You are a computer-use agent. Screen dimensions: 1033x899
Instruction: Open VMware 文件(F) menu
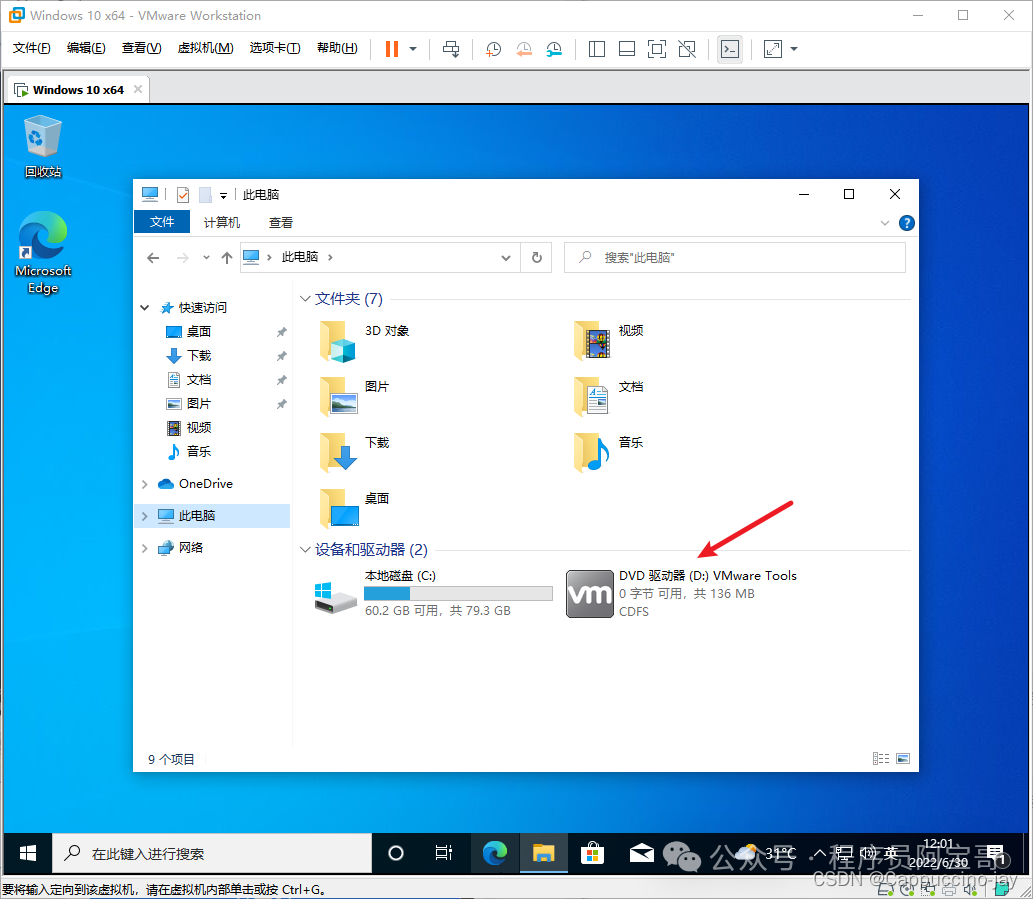coord(32,48)
